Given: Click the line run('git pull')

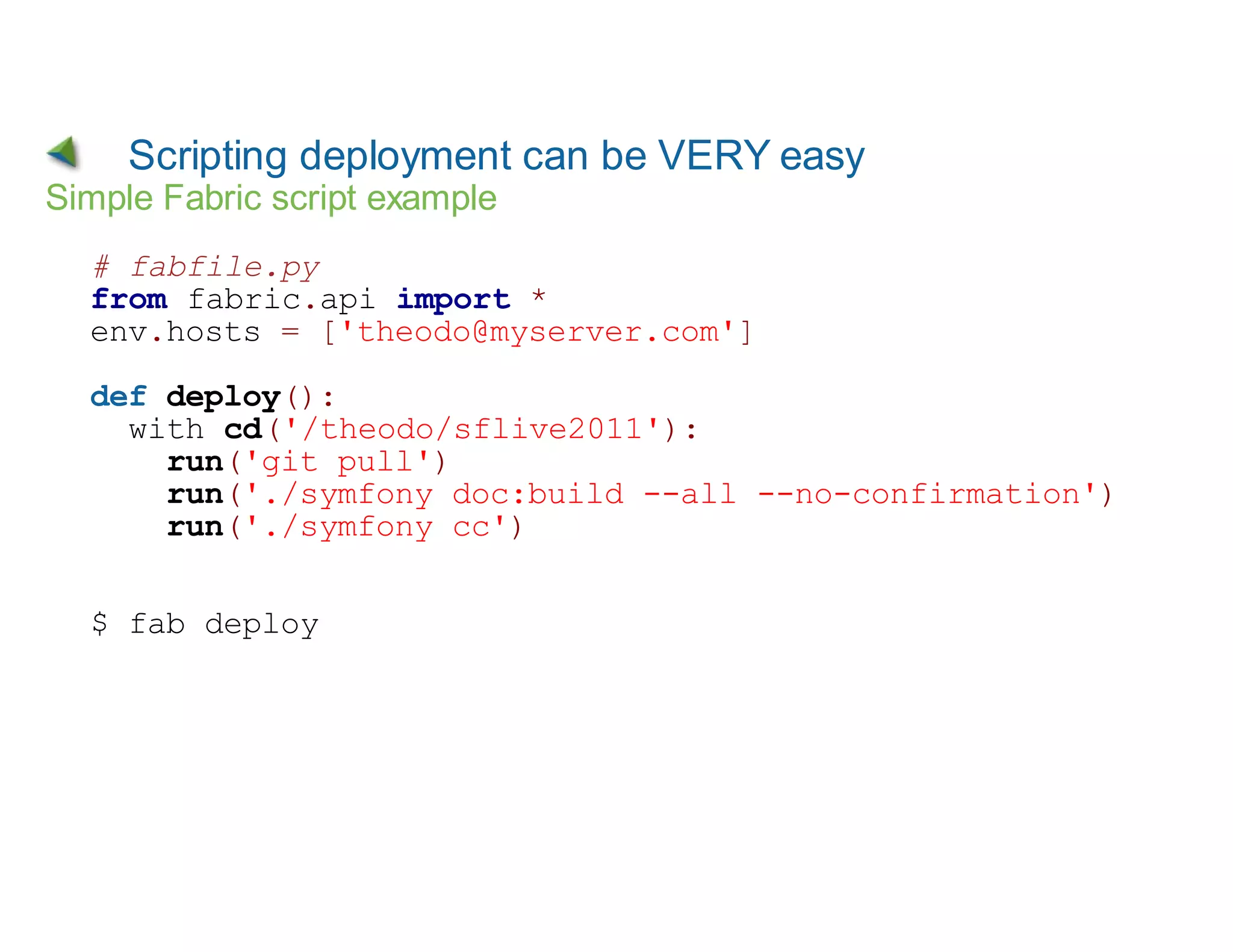Looking at the screenshot, I should tap(306, 462).
